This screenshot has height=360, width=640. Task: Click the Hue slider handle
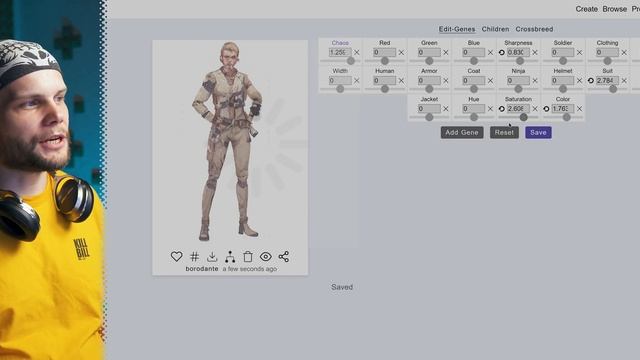[x=473, y=117]
